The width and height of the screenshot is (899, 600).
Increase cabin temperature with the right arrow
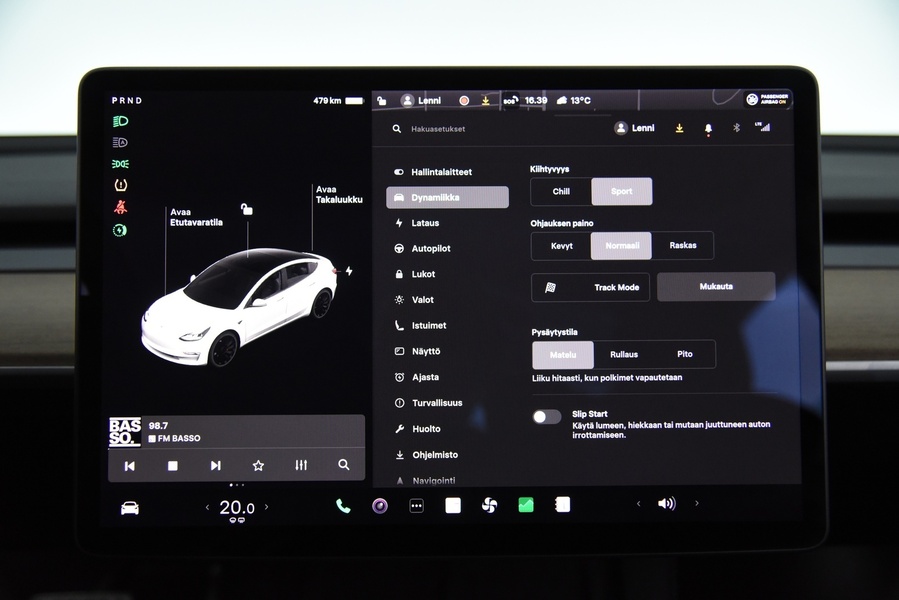[x=266, y=507]
